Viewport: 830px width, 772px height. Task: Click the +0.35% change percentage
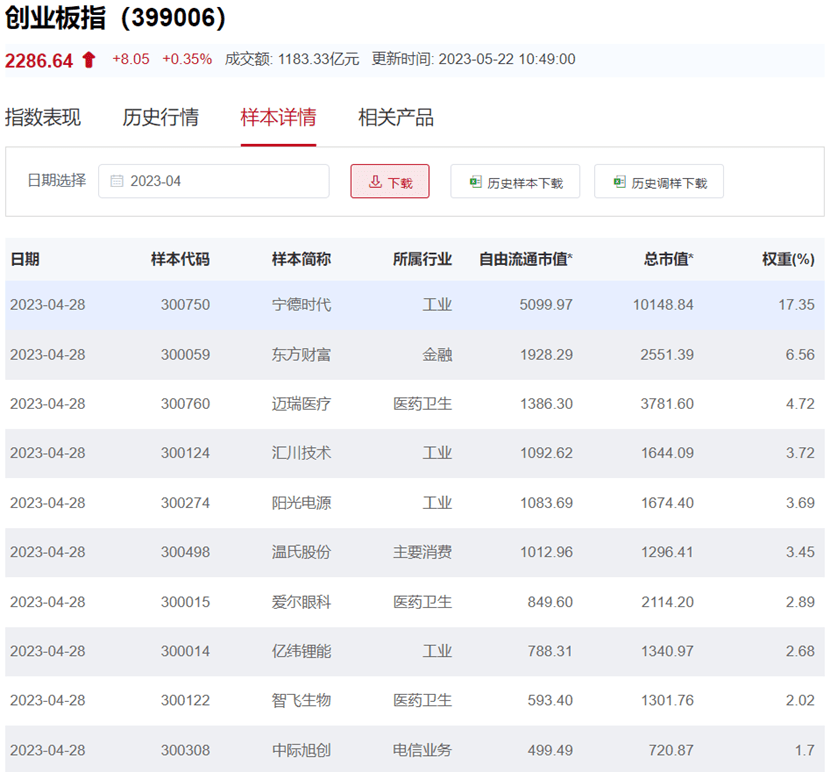click(x=187, y=59)
